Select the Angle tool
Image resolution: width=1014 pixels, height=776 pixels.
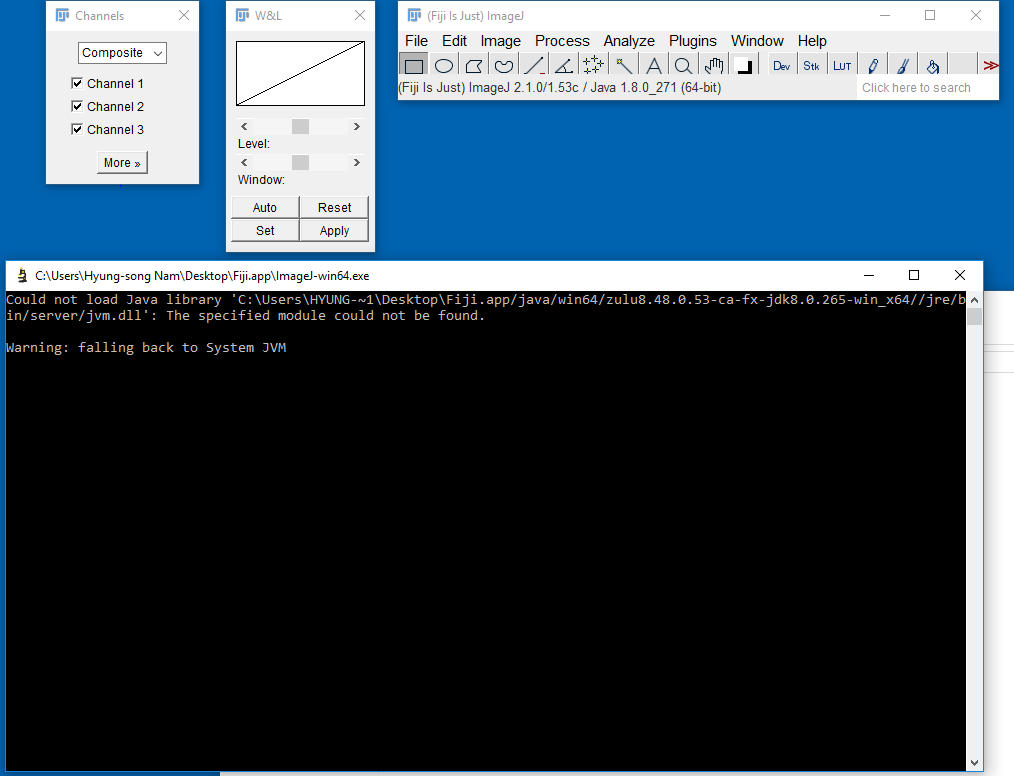[564, 65]
